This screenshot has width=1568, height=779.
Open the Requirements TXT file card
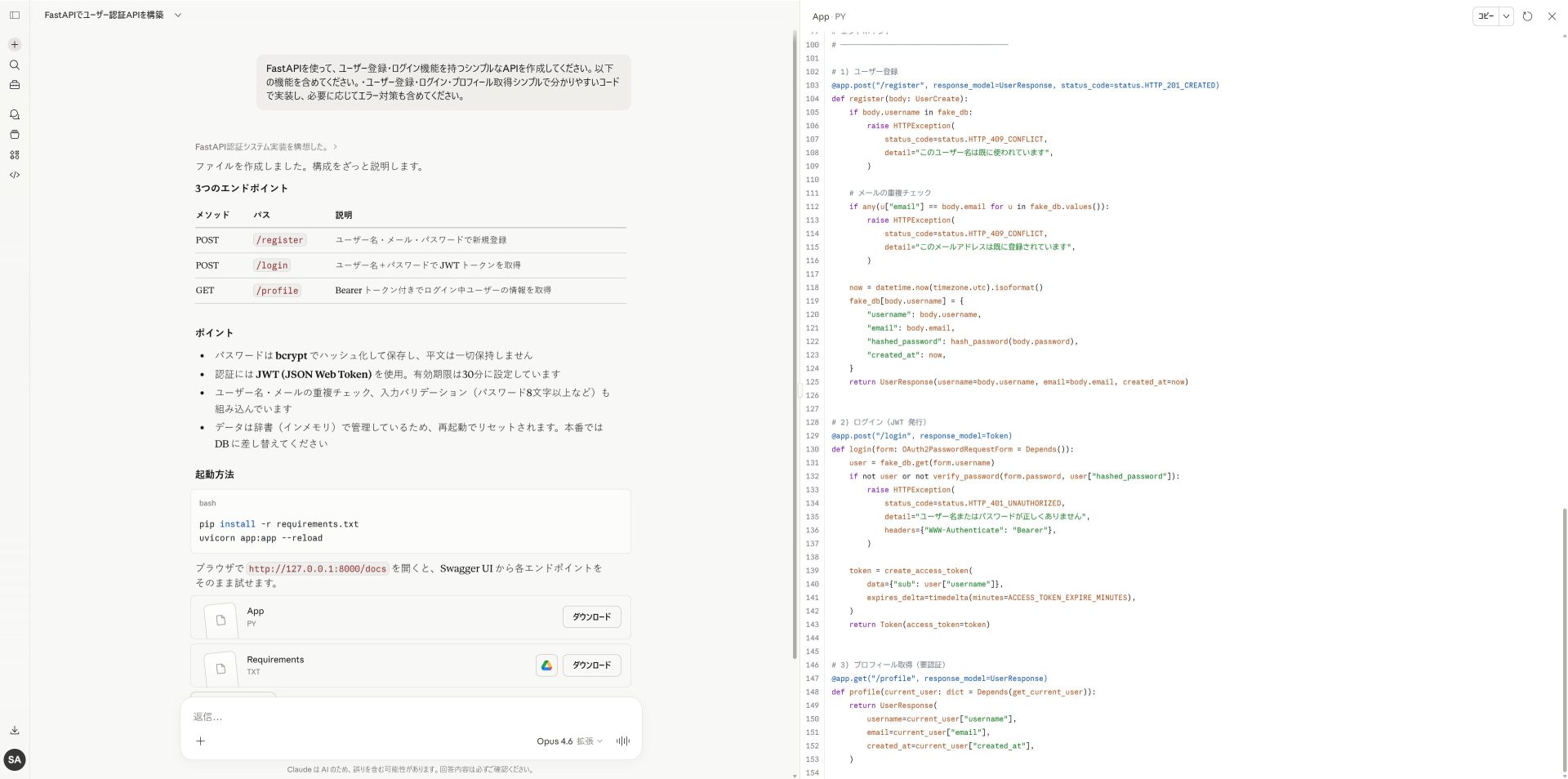(x=367, y=665)
